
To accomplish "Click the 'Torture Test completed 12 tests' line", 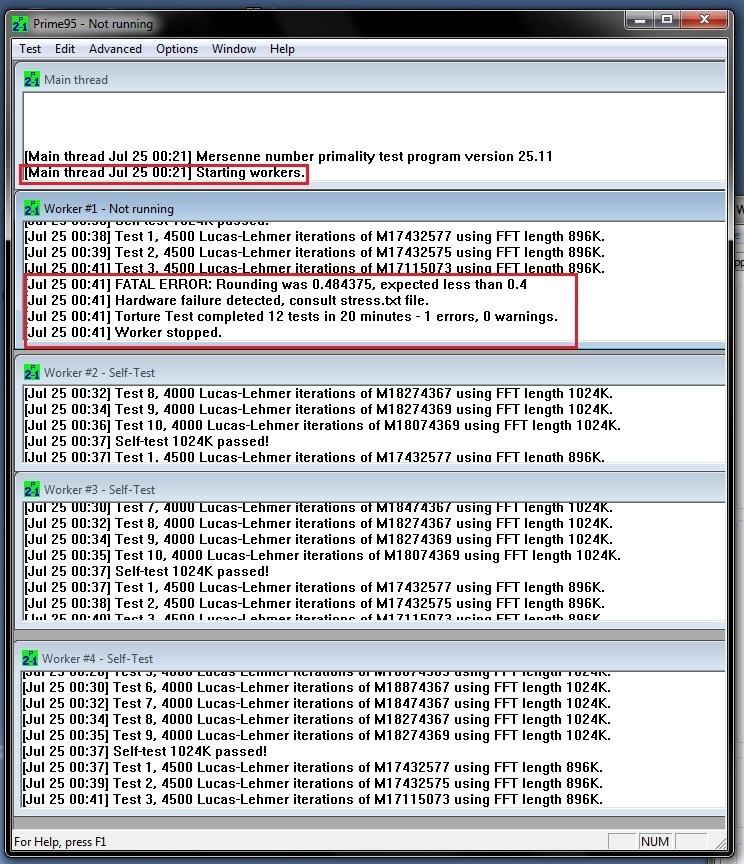I will pos(292,316).
